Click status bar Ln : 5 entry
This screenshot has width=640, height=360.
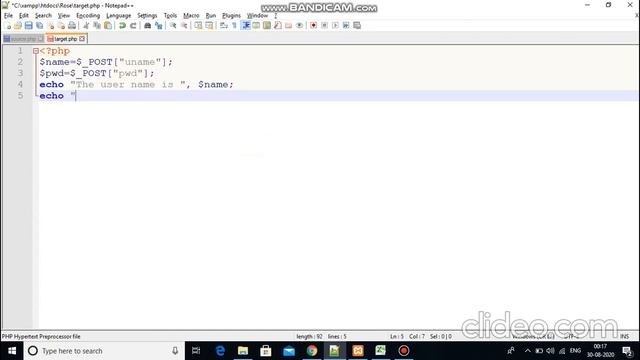point(397,337)
